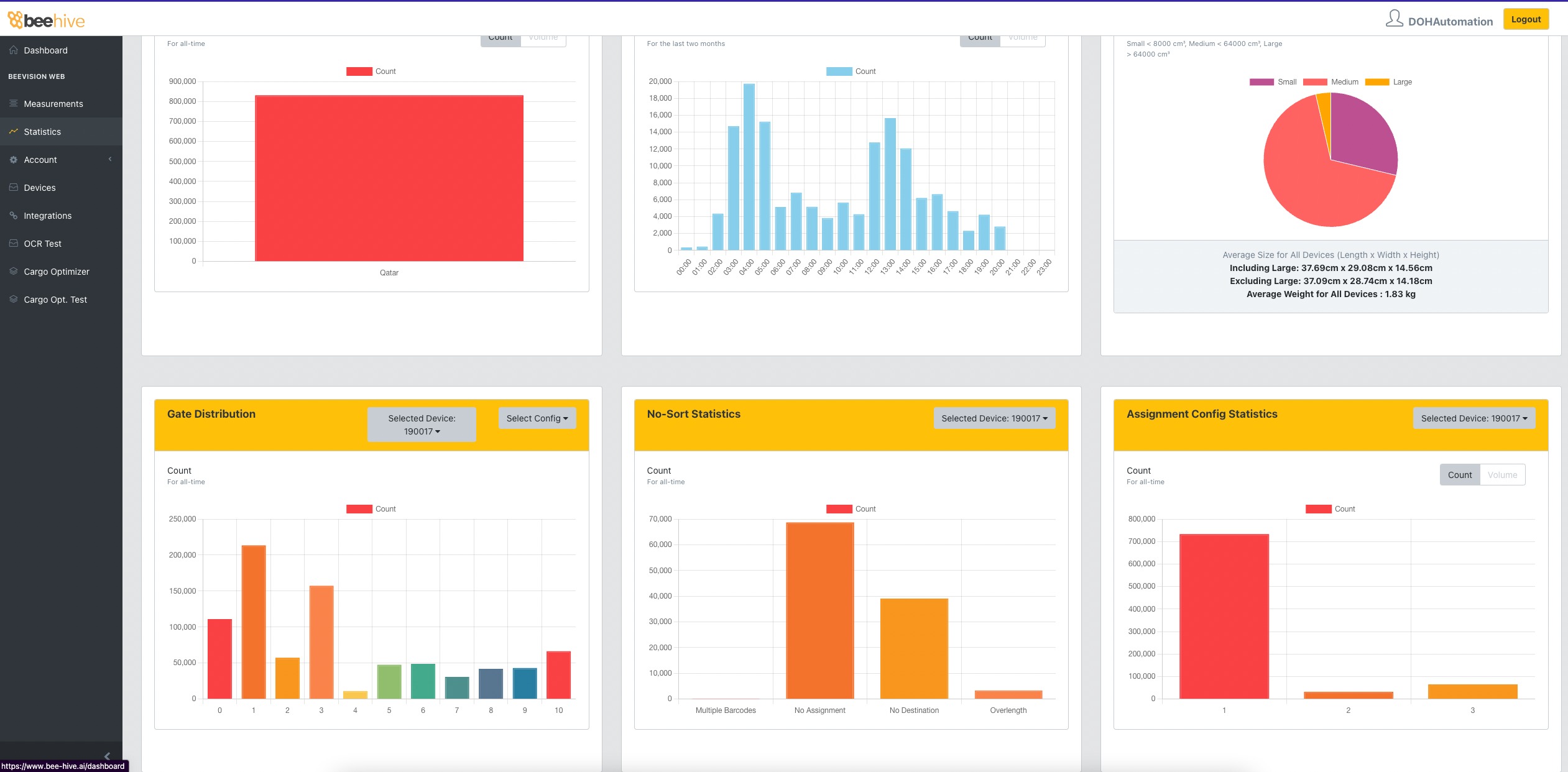Open Select Config dropdown in Gate Distribution
The width and height of the screenshot is (1568, 772).
pos(537,418)
